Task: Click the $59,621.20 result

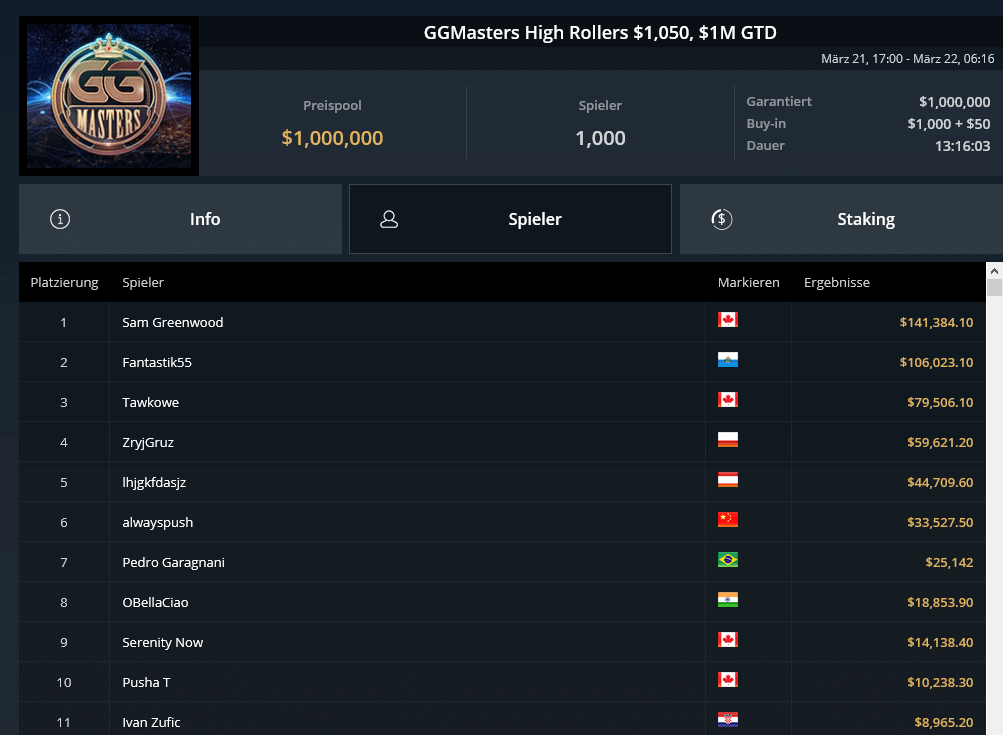Action: click(940, 442)
